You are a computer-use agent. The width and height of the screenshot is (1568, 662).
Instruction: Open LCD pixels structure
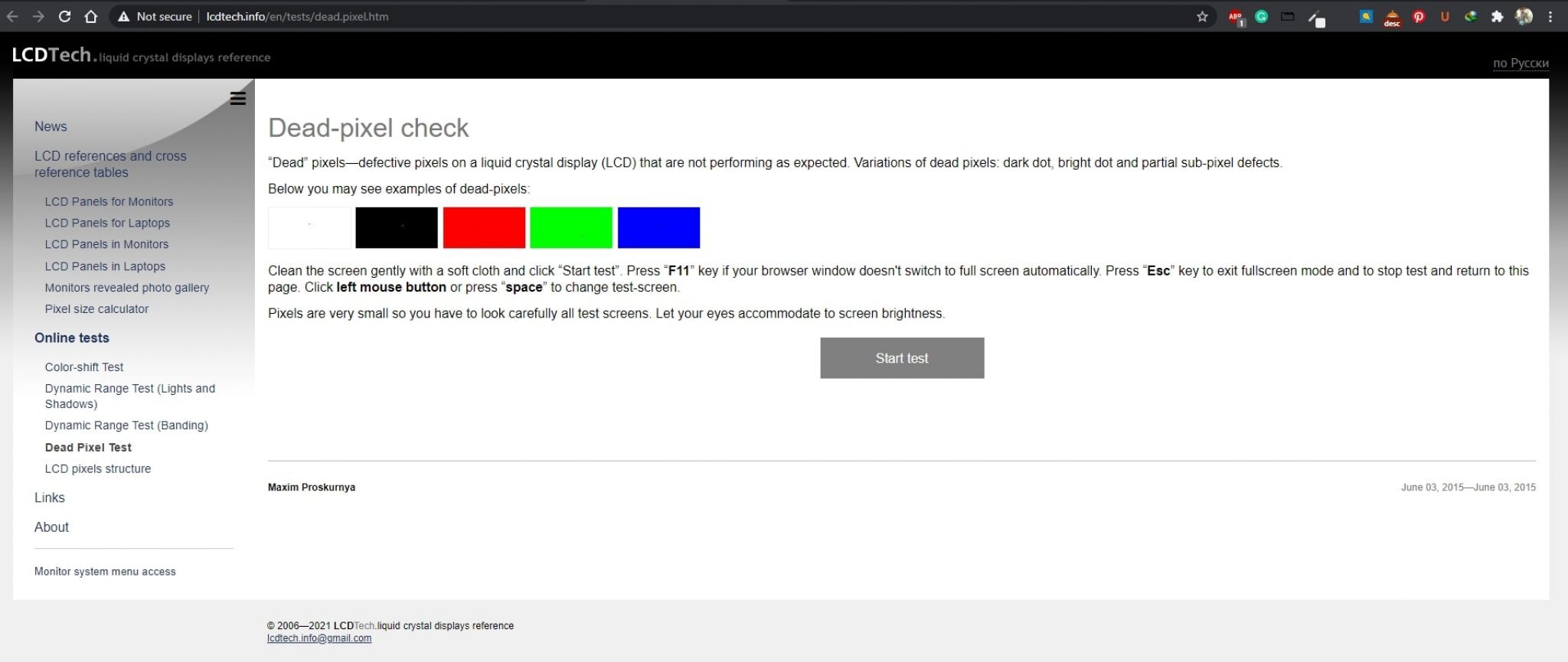click(98, 468)
